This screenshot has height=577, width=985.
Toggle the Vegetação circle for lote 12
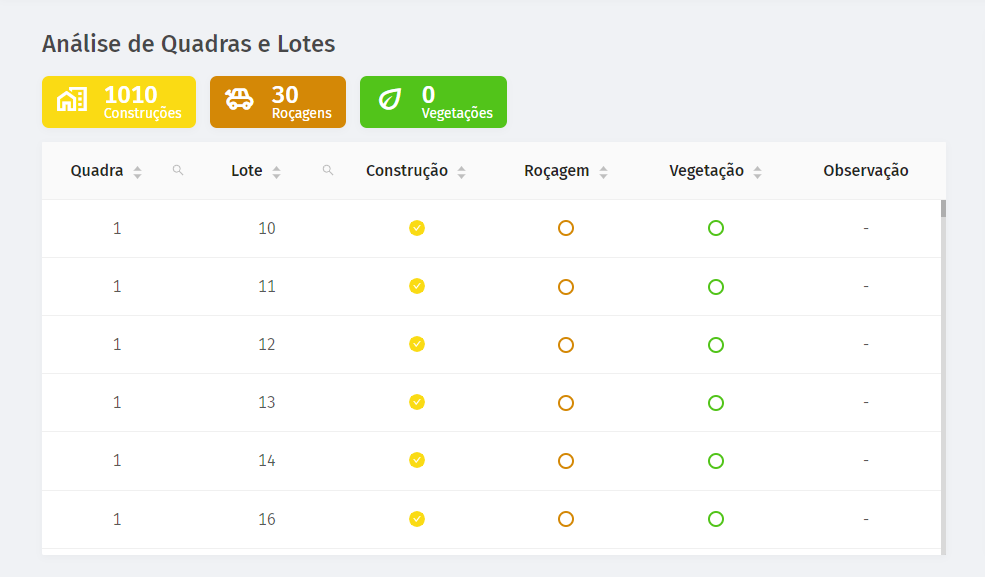(x=716, y=345)
